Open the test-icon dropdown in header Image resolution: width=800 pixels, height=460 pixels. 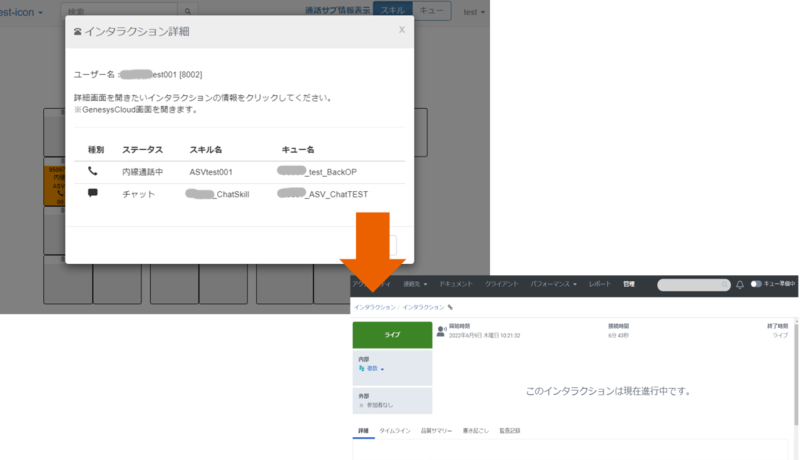(21, 12)
